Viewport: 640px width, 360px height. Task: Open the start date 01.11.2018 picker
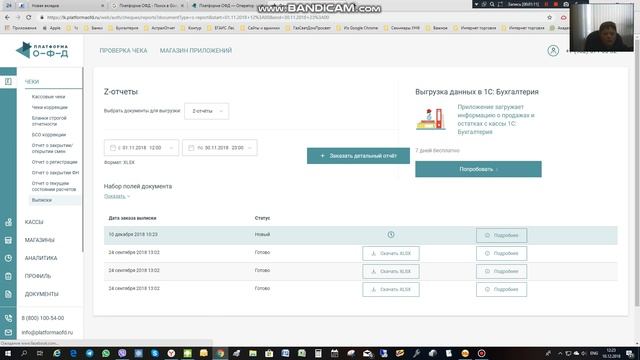pyautogui.click(x=141, y=148)
